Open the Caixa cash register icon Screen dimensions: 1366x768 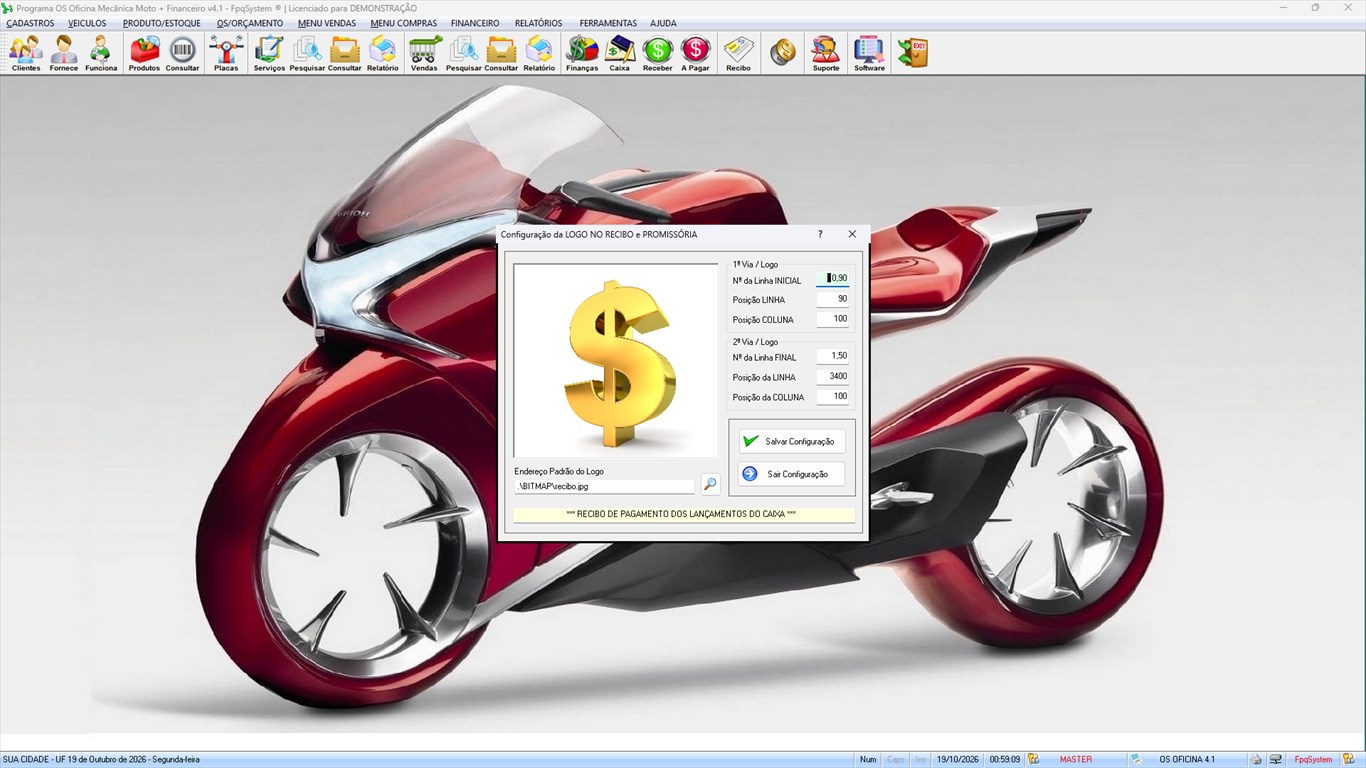[620, 53]
